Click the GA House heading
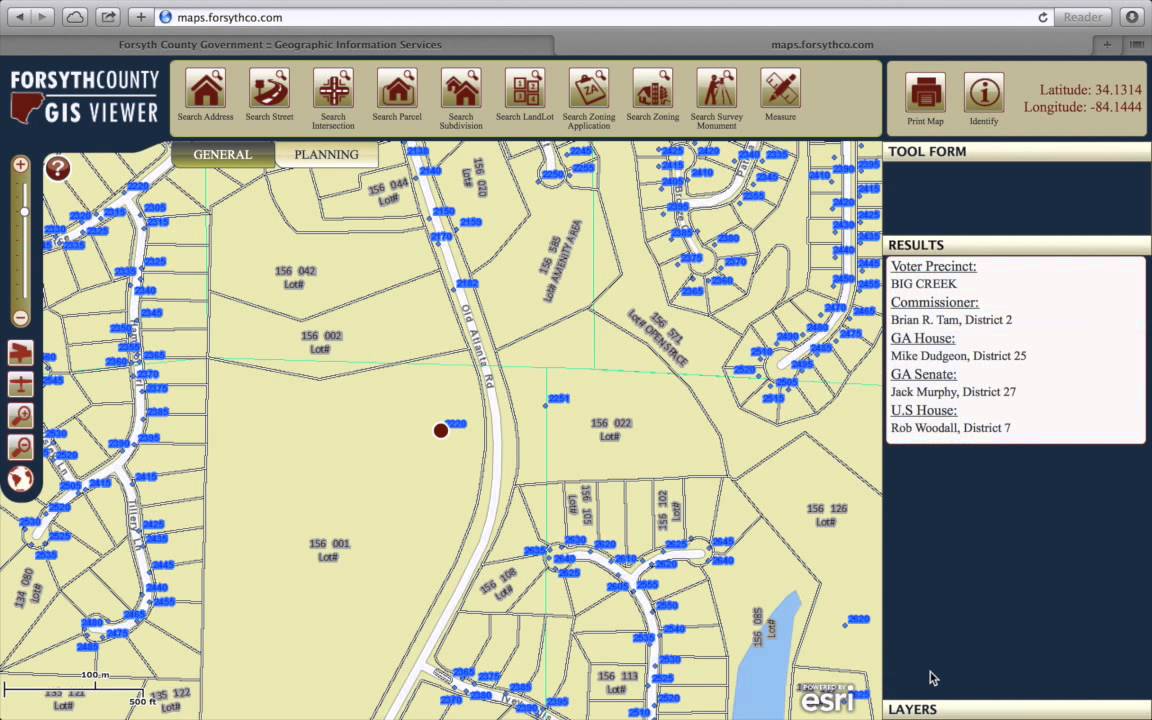1152x720 pixels. [x=923, y=338]
